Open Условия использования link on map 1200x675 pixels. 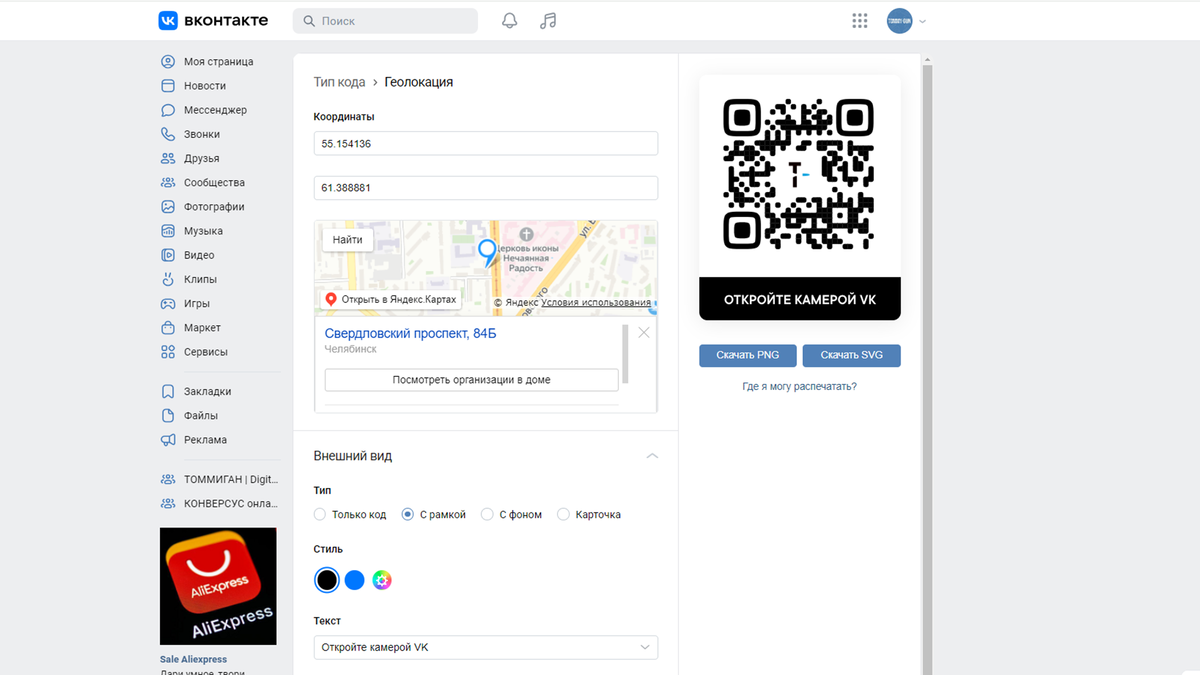[x=596, y=302]
